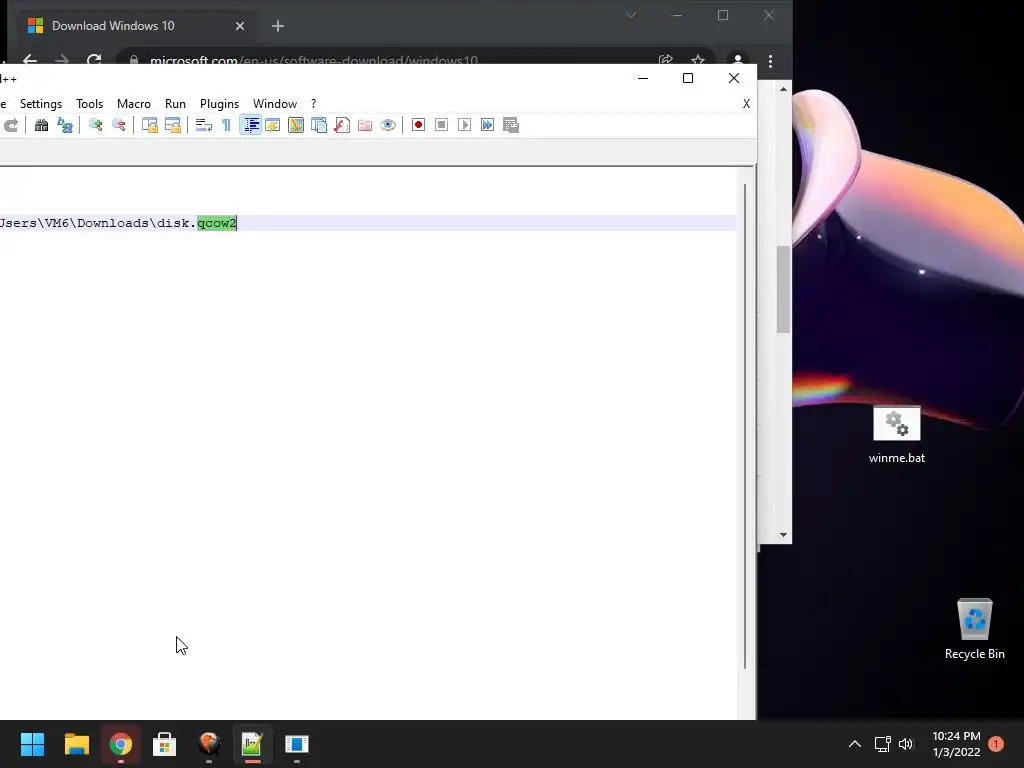Maximize the Notepad++ window
Screen dimensions: 1024x768
click(x=688, y=78)
